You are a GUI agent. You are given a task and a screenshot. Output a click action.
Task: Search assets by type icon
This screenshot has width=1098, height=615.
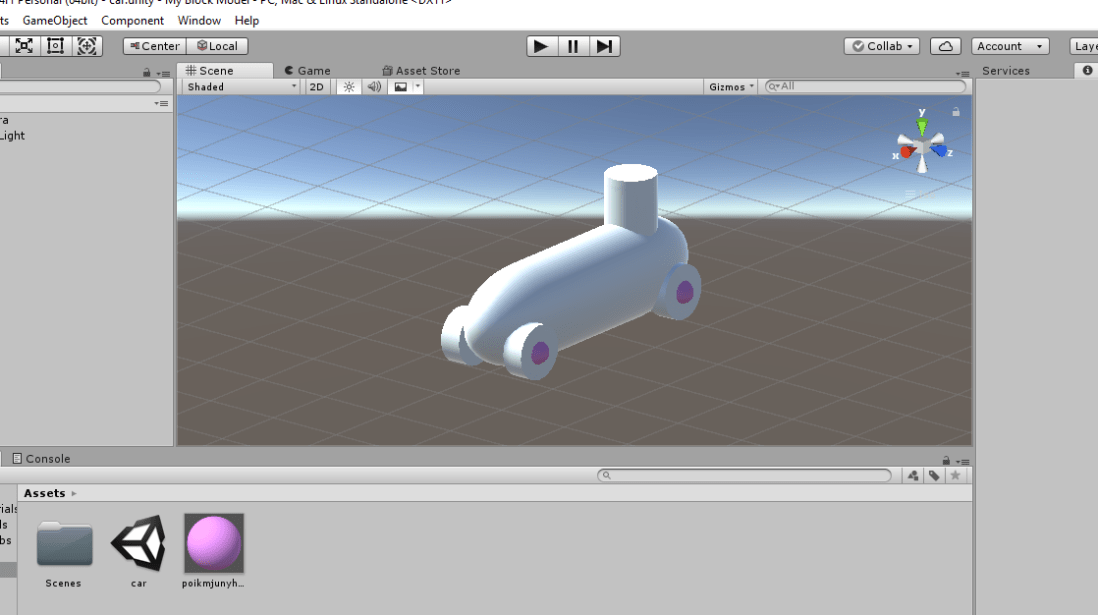pos(913,476)
